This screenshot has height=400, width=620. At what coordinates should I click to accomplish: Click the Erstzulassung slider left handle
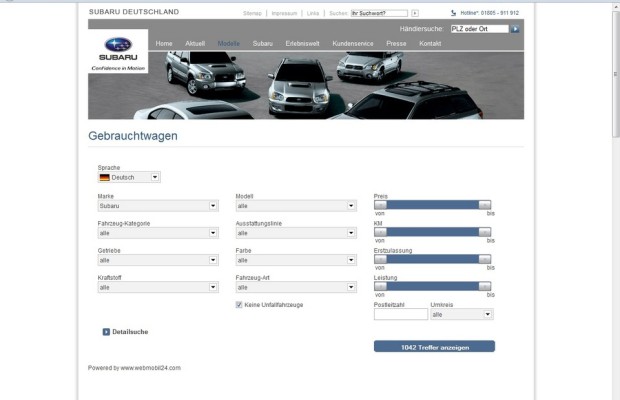380,259
